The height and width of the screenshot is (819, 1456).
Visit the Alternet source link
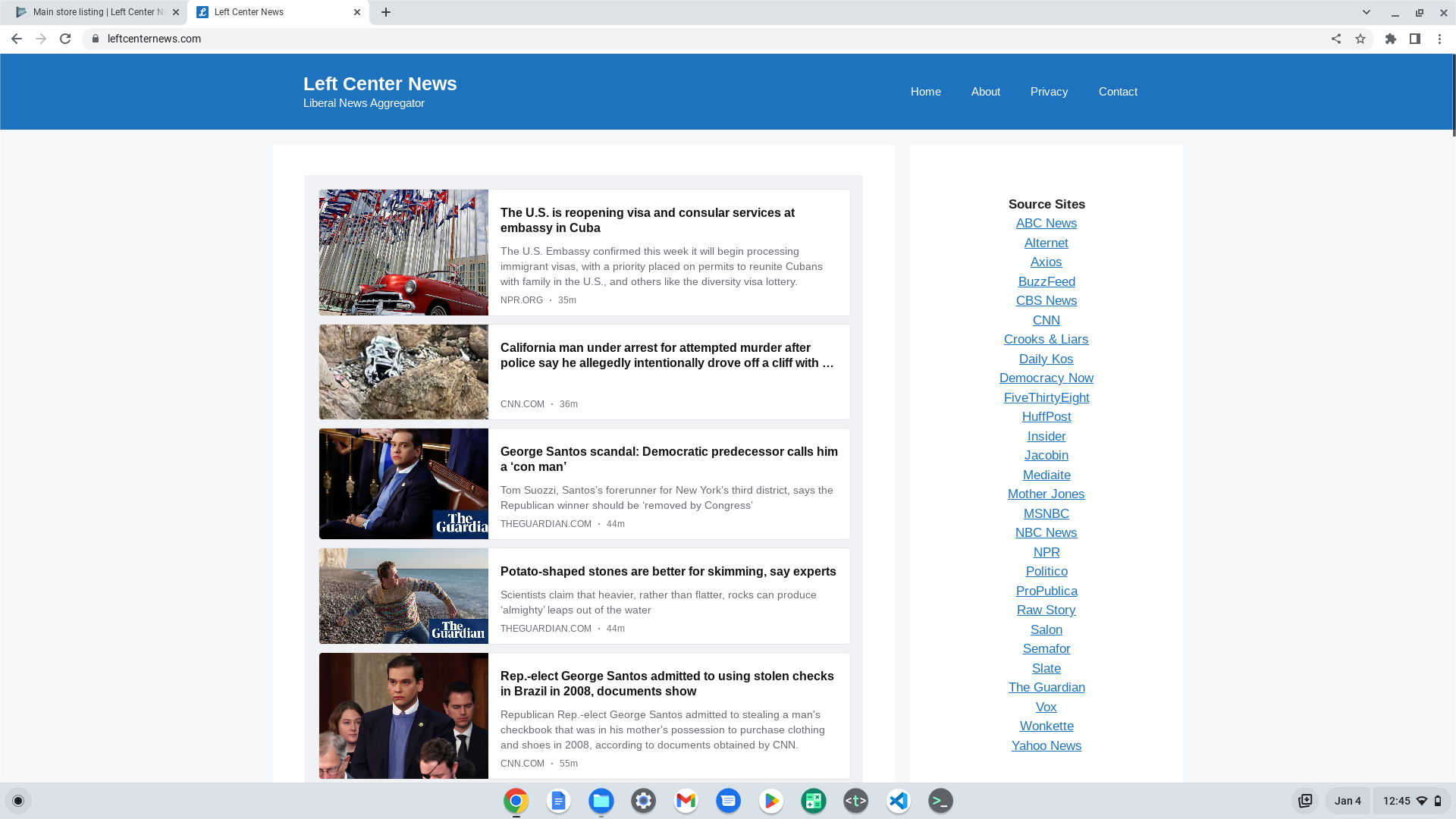pos(1046,243)
